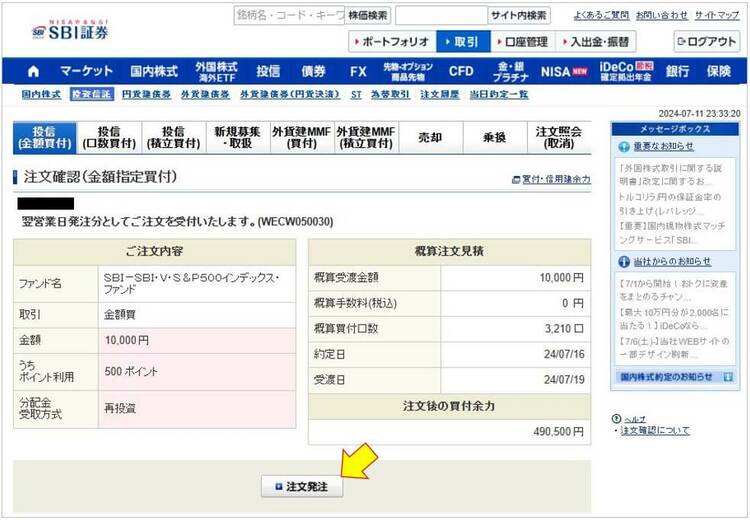Open 外国株式取引に関する説明書 notice

coord(670,175)
